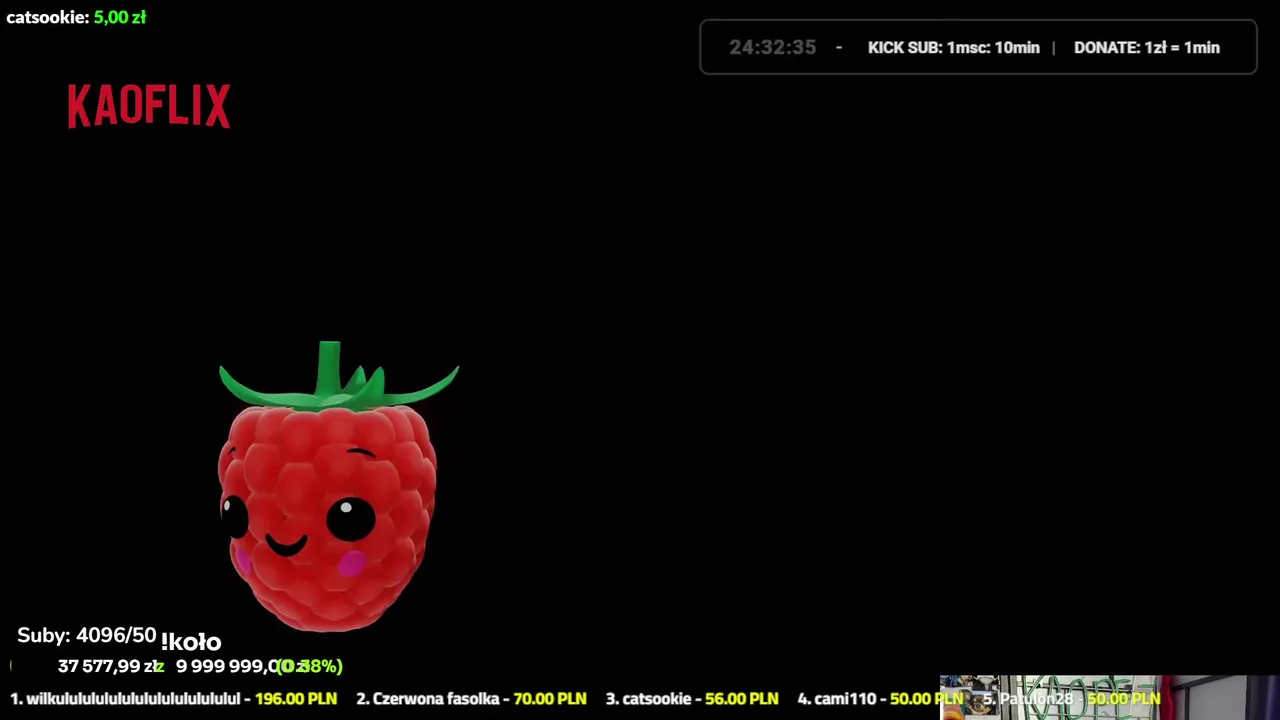
Task: Click the KAOFLIX logo
Action: [149, 106]
